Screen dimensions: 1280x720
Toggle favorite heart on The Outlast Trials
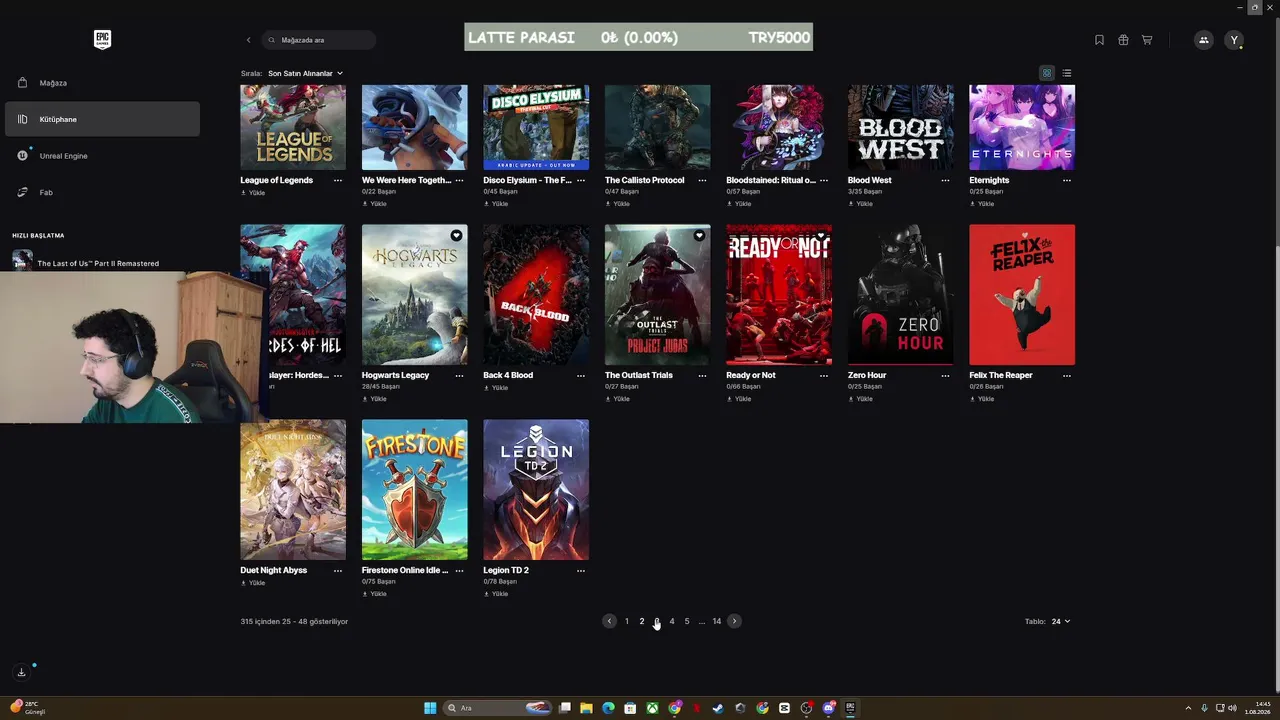[699, 236]
